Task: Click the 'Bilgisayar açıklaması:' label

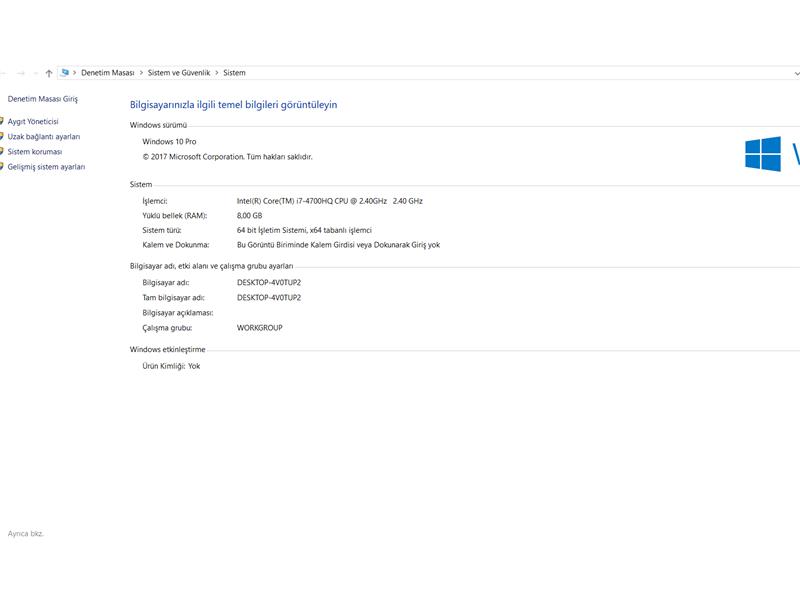Action: [x=178, y=313]
